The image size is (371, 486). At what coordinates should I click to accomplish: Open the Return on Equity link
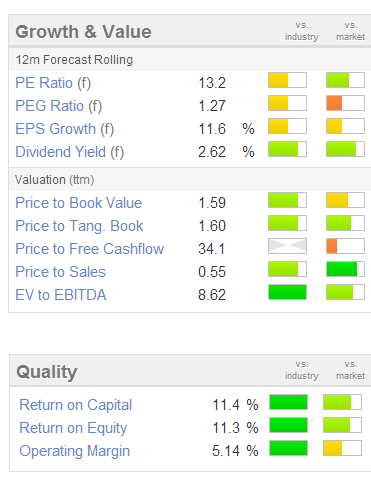pyautogui.click(x=73, y=428)
